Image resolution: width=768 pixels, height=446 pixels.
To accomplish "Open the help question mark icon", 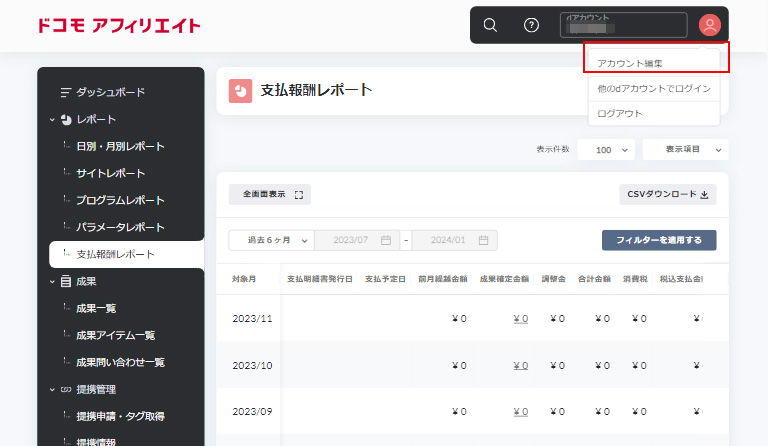I will click(x=531, y=25).
